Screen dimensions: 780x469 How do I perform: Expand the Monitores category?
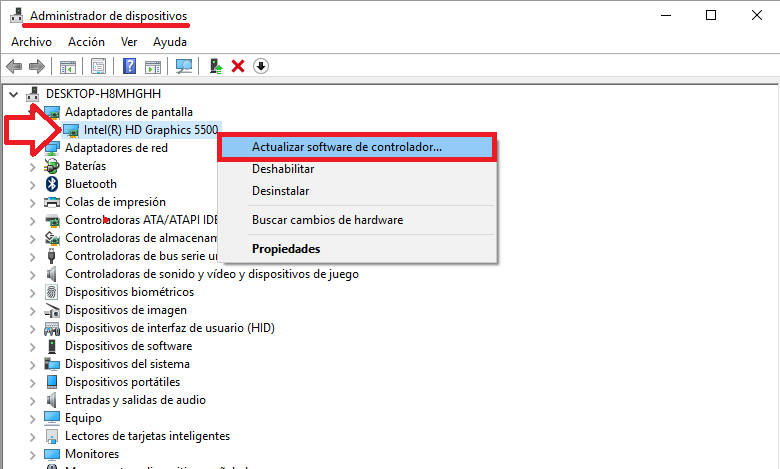[32, 455]
